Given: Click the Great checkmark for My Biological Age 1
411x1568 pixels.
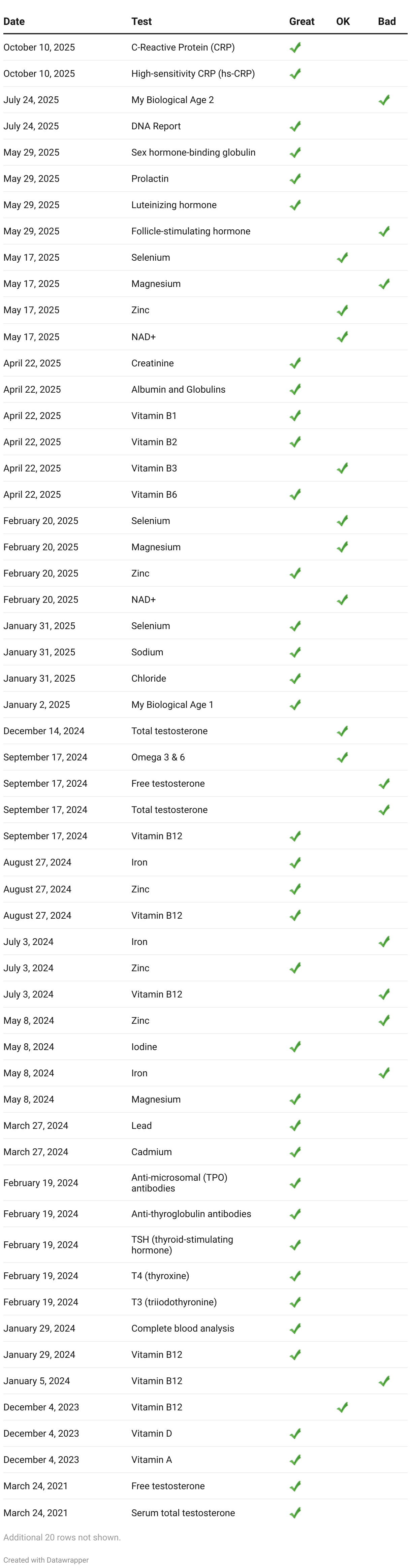Looking at the screenshot, I should pos(295,705).
